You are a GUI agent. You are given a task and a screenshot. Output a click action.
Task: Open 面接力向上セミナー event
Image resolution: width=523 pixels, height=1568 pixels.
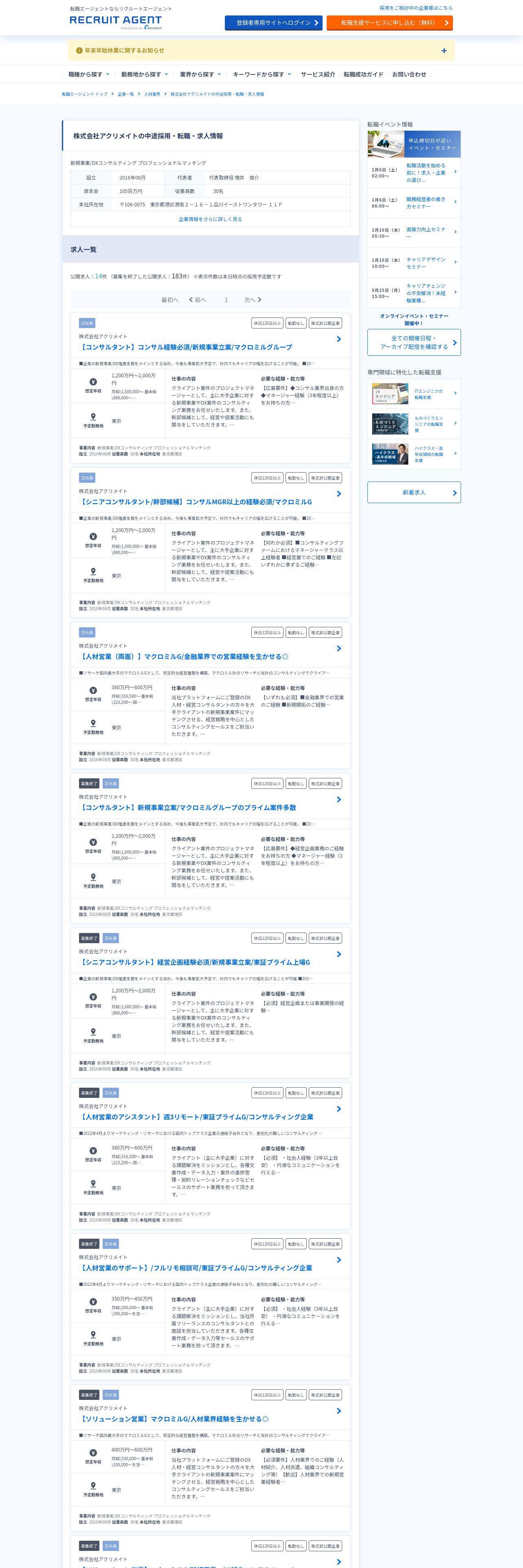[426, 232]
